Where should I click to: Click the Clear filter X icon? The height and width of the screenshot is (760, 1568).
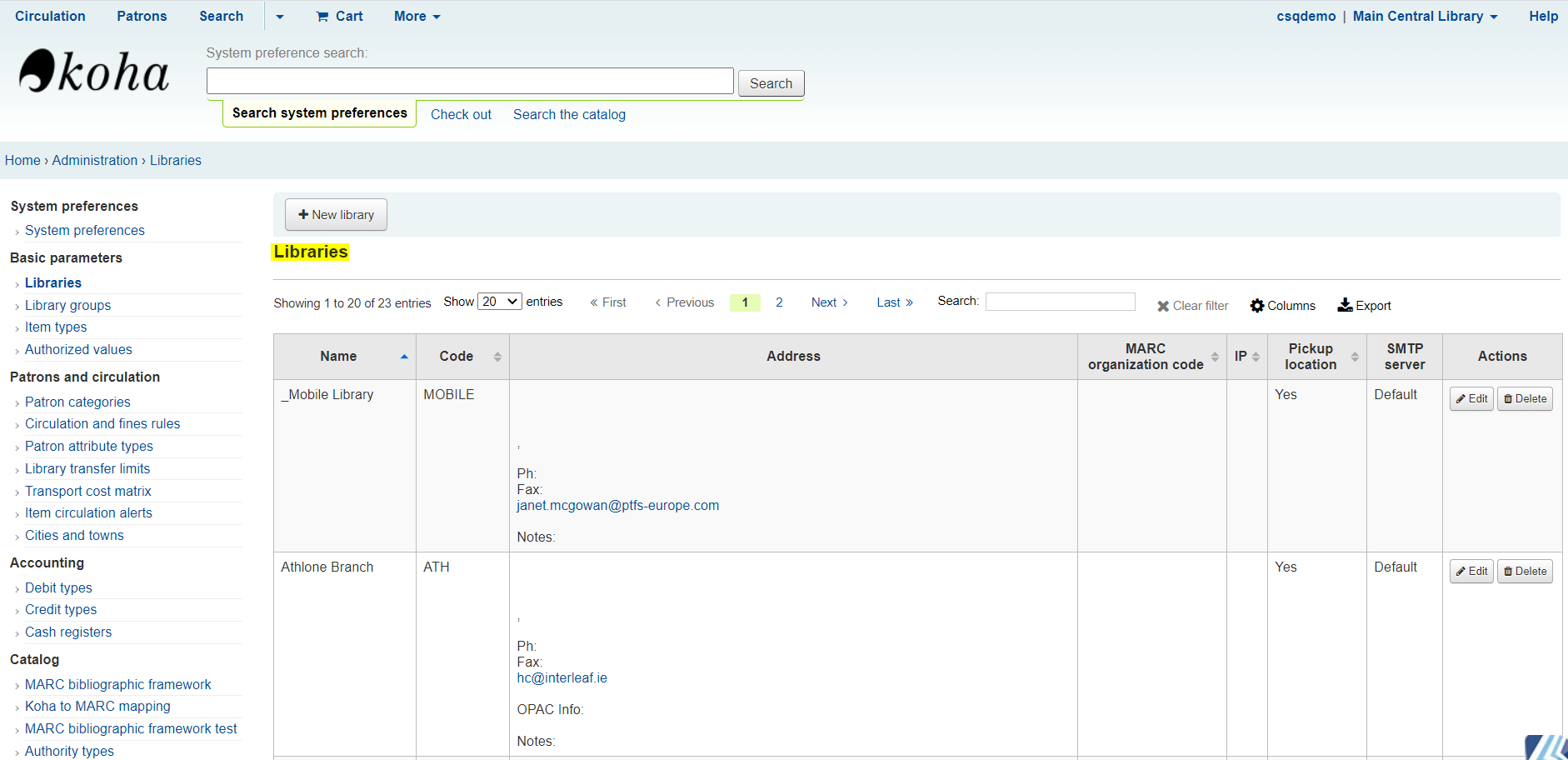[x=1163, y=306]
